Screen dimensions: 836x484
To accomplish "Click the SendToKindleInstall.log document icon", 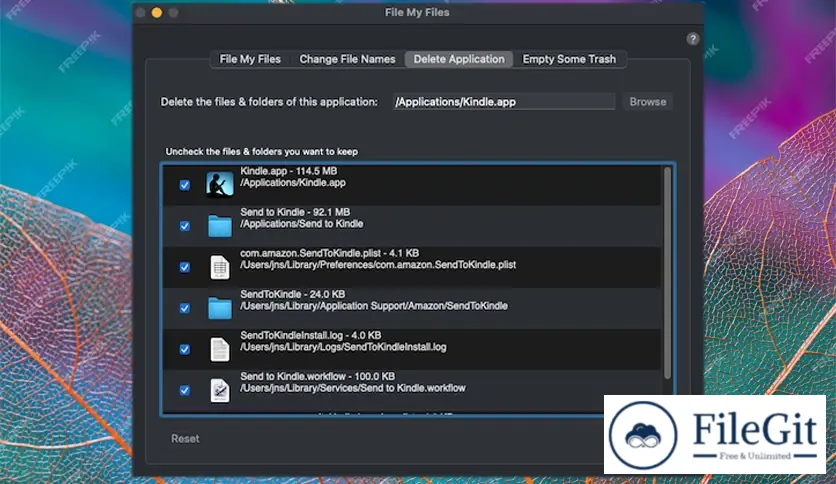I will 220,349.
